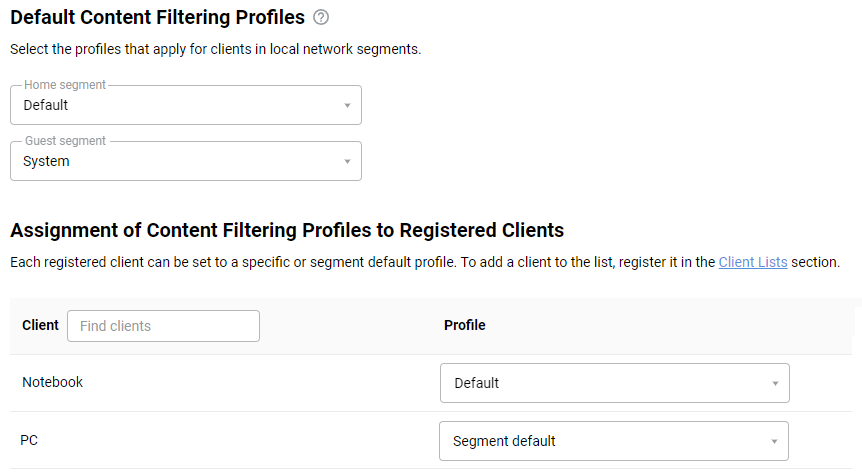The image size is (862, 474).
Task: Select the Notebook client row name
Action: (53, 382)
